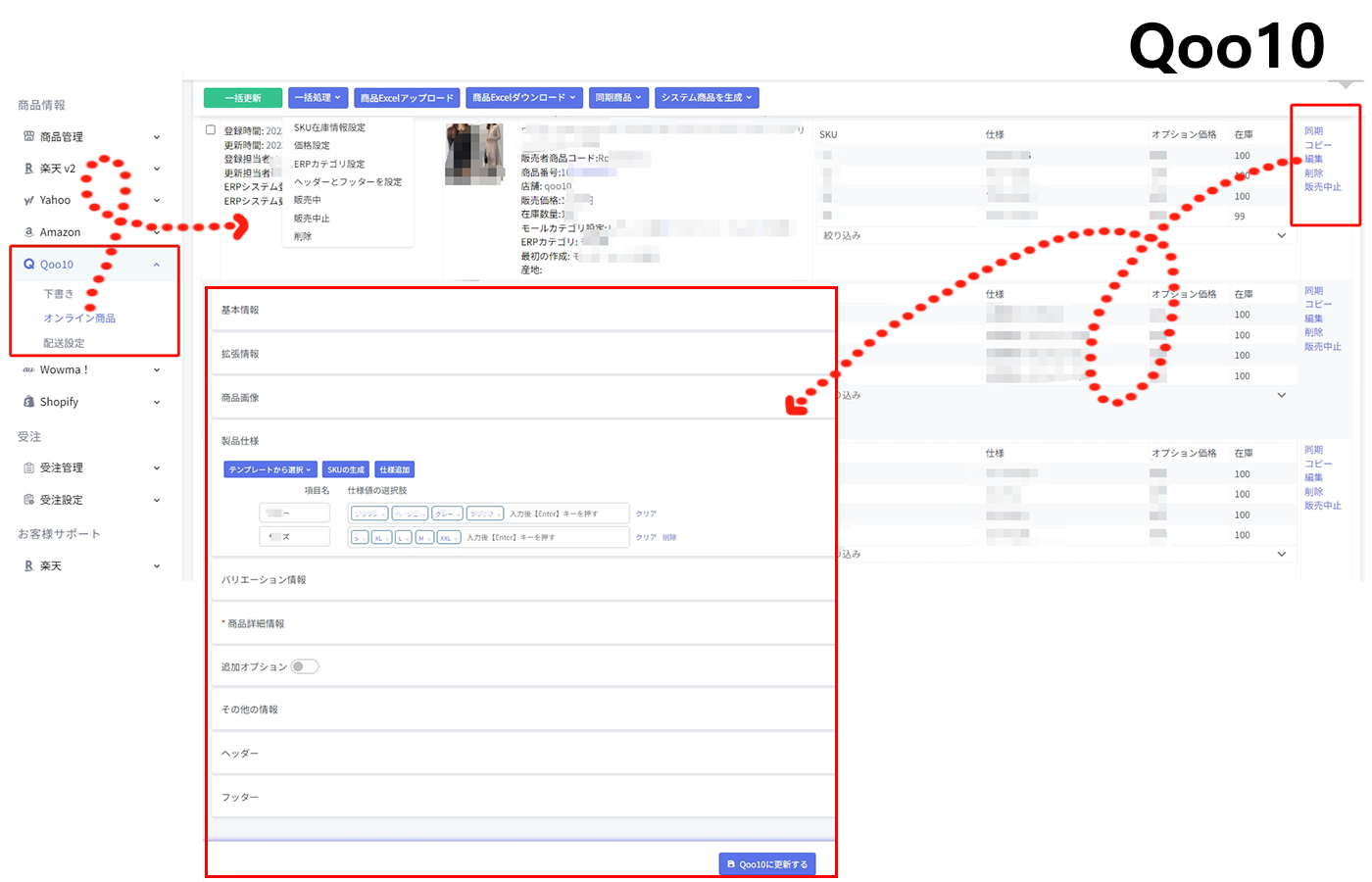Choose 価格設定 from the 一括処理 menu
1372x882 pixels.
point(312,145)
